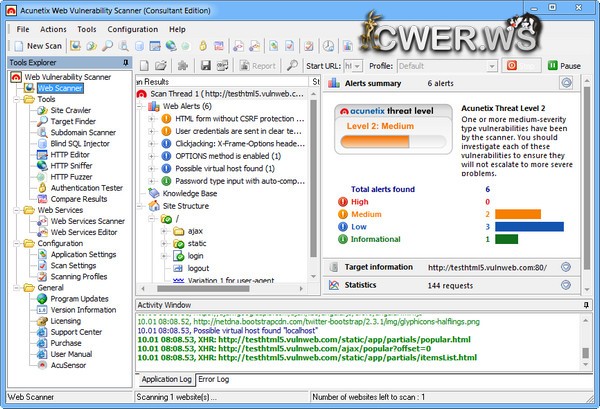Collapse the Tools folder in explorer
The width and height of the screenshot is (600, 409).
point(16,99)
